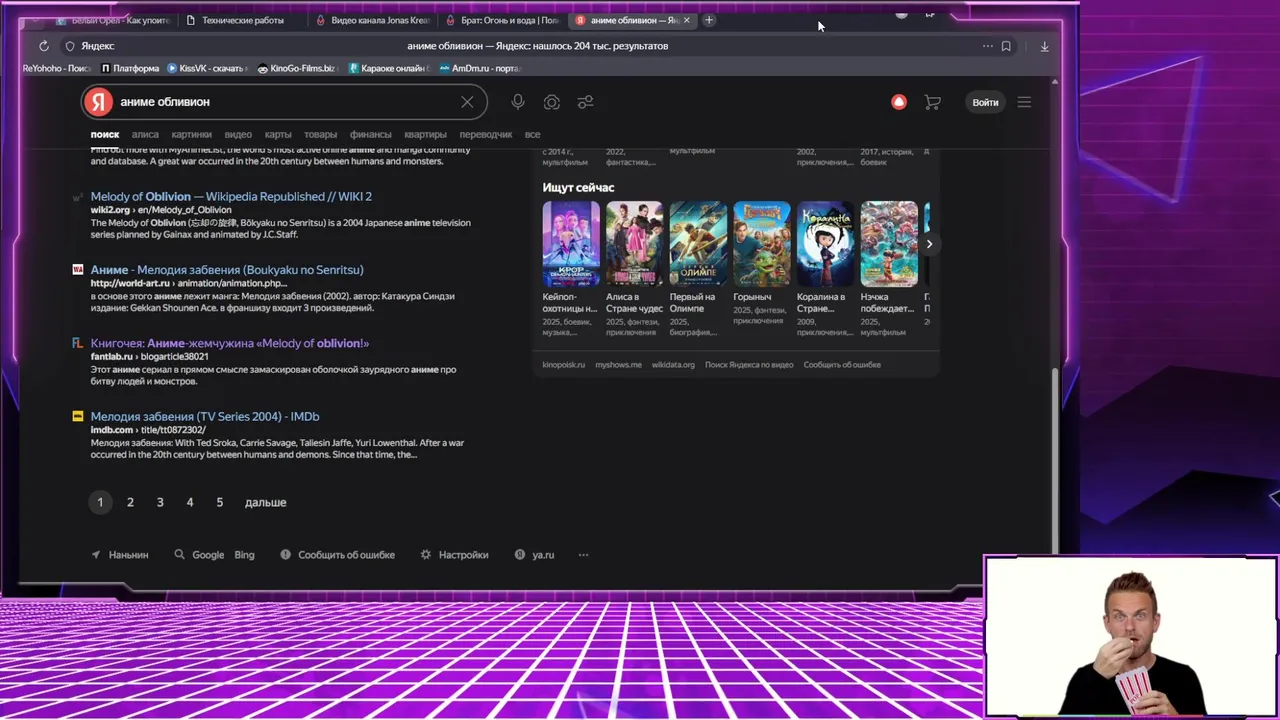This screenshot has width=1280, height=720.
Task: Open 'Нэчжа побеждает' movie poster
Action: 889,244
